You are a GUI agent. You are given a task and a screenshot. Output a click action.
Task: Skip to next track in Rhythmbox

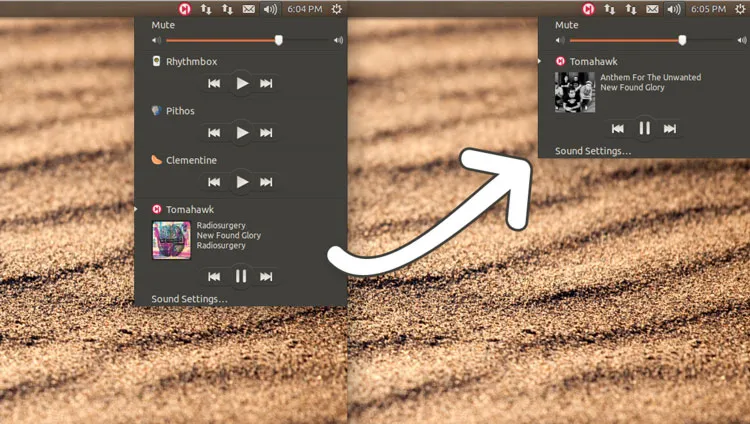[x=266, y=83]
